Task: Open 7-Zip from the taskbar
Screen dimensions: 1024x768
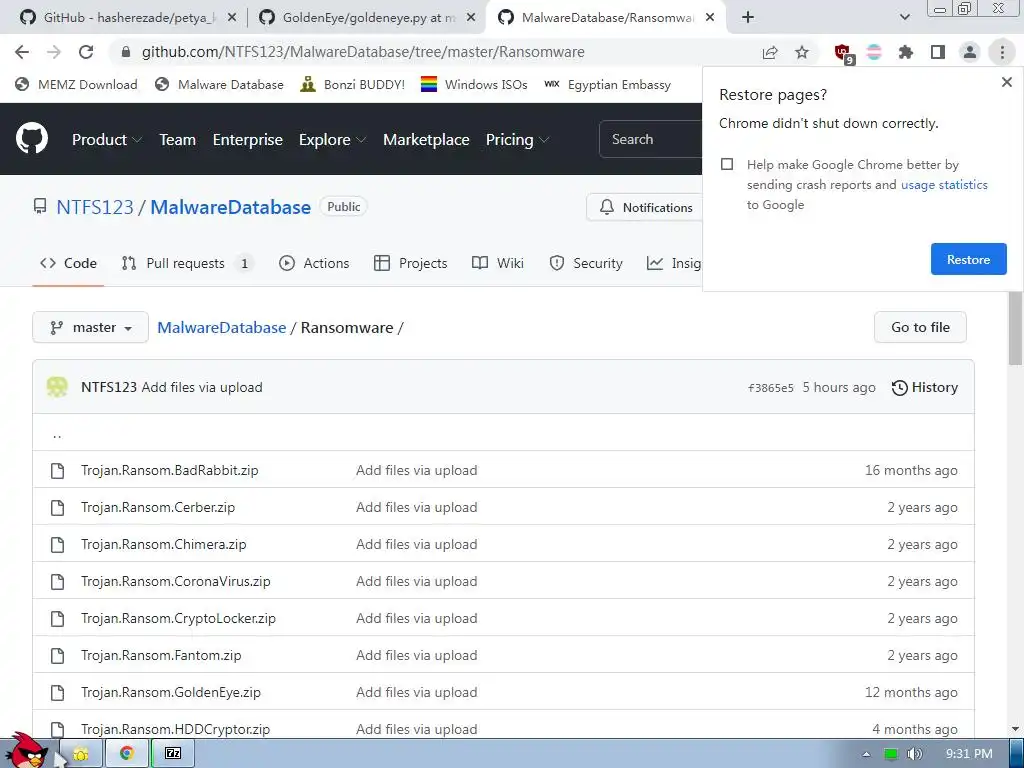Action: click(172, 753)
